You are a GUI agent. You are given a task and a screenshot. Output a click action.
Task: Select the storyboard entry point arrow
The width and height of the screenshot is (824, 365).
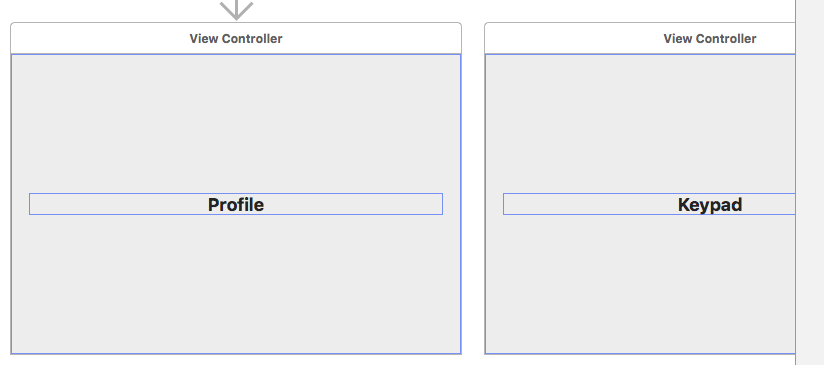pos(236,9)
